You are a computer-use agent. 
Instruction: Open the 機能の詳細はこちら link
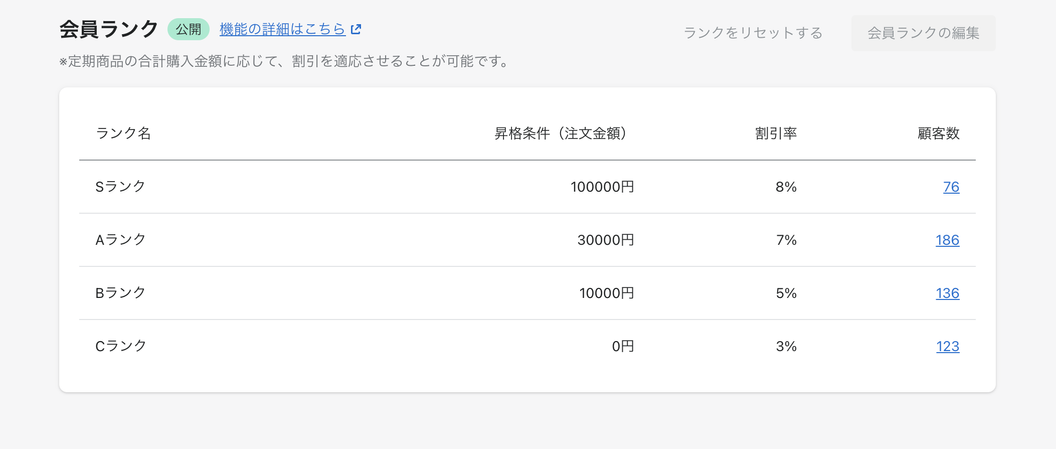(x=282, y=30)
